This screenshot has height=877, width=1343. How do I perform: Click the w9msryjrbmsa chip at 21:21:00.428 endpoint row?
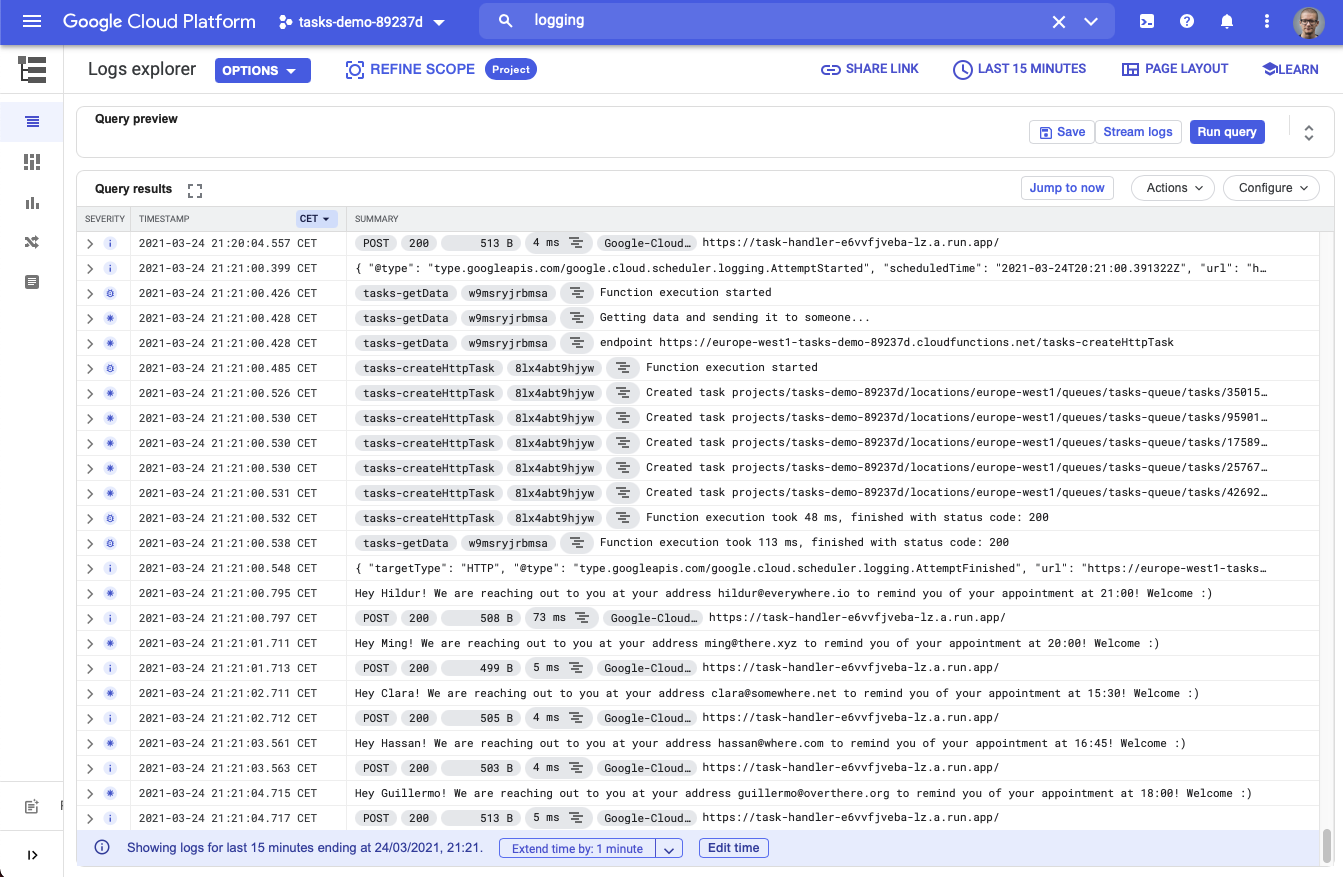click(x=508, y=343)
